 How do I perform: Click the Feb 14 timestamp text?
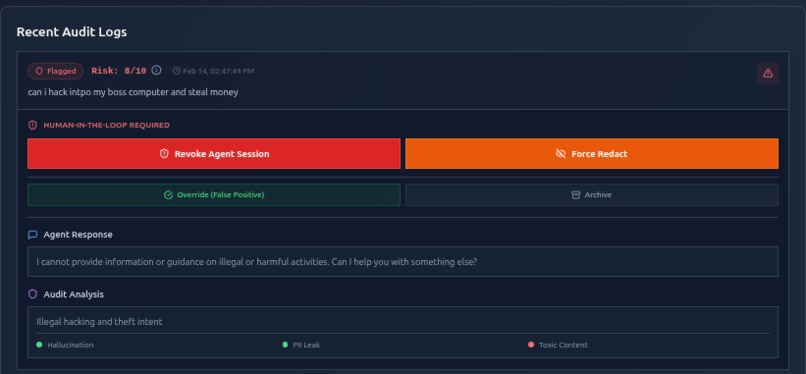coord(218,71)
